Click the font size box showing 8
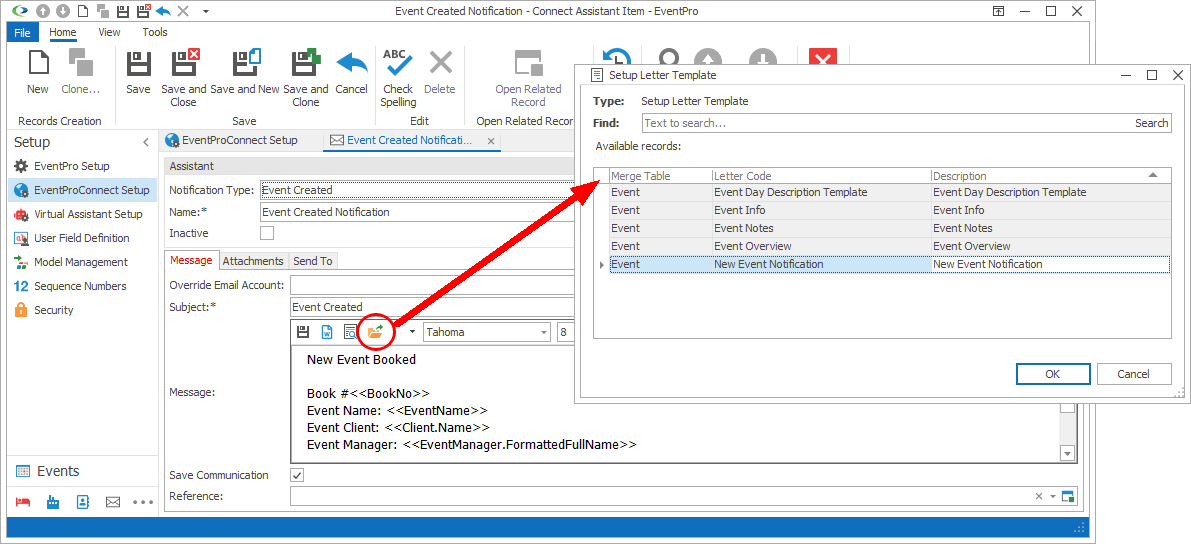 pyautogui.click(x=566, y=332)
